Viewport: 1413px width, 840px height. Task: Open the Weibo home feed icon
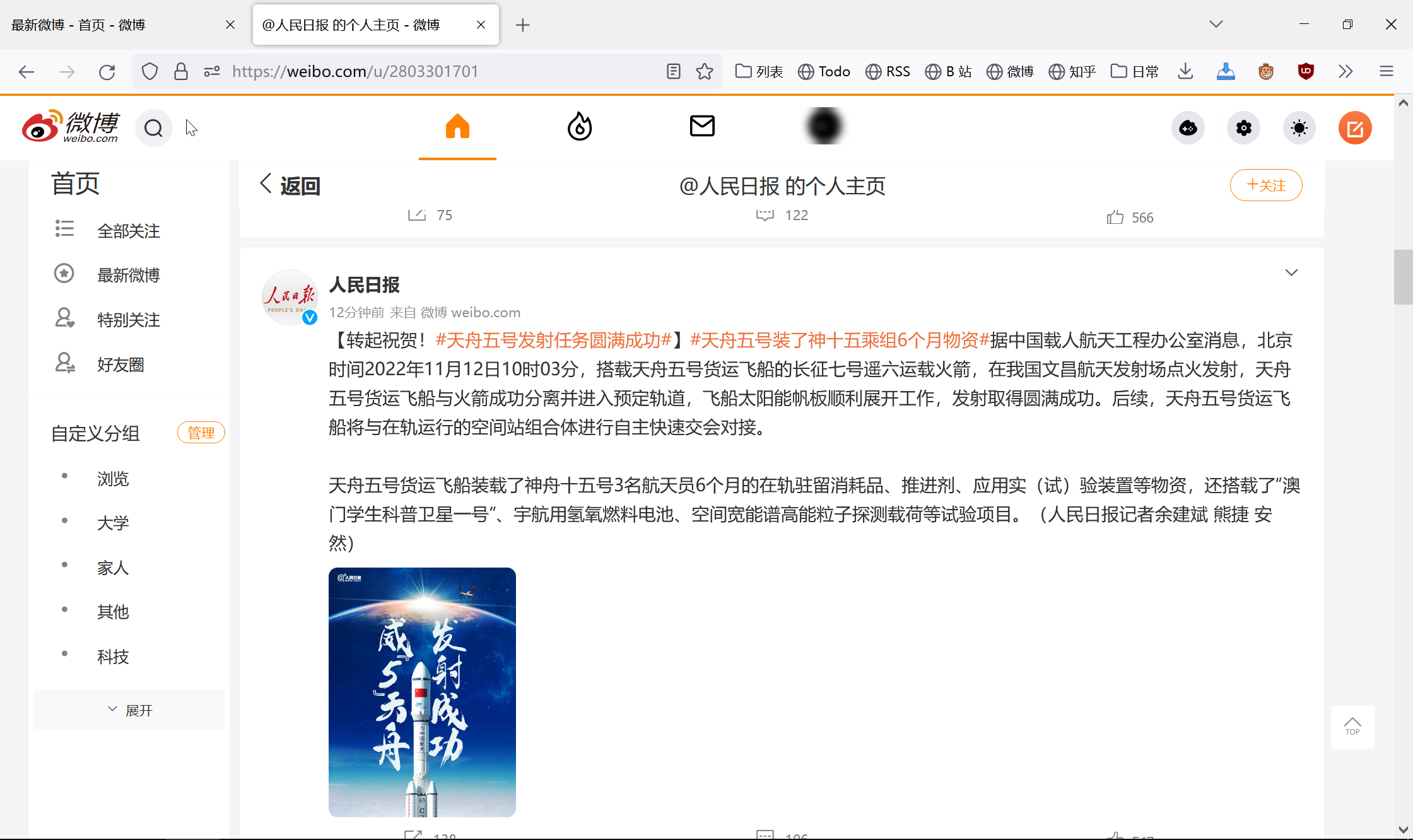pos(457,127)
